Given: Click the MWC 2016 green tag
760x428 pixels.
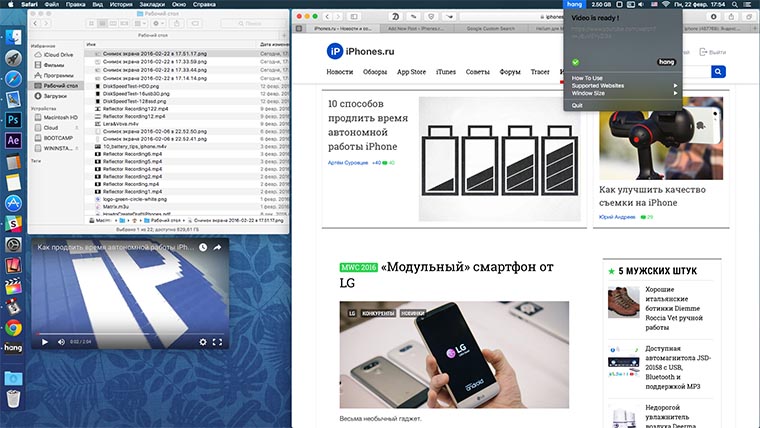Looking at the screenshot, I should (359, 267).
